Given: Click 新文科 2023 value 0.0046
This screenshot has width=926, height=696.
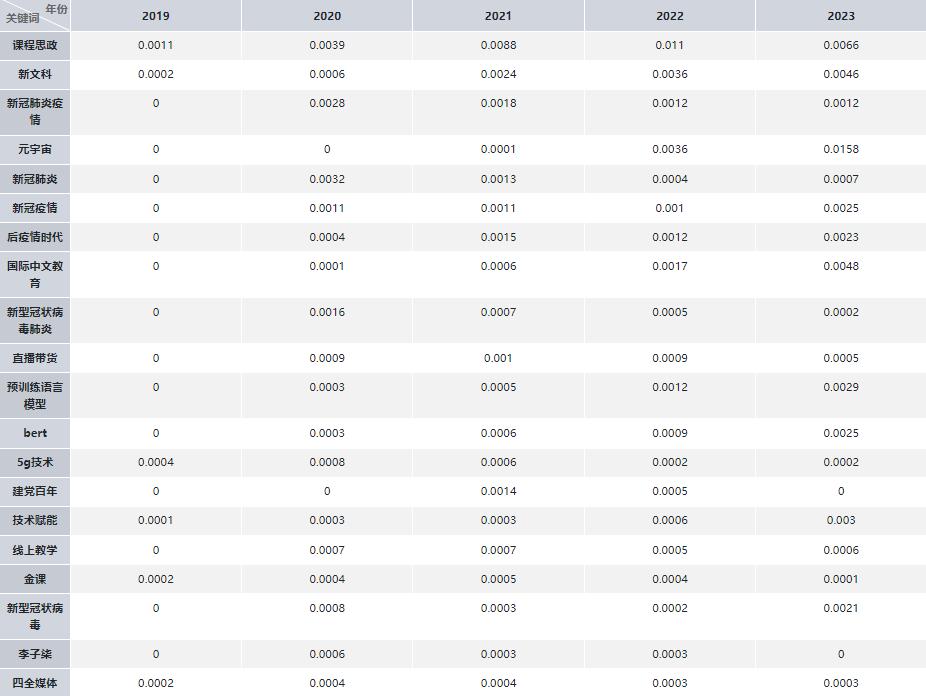Looking at the screenshot, I should [x=841, y=74].
